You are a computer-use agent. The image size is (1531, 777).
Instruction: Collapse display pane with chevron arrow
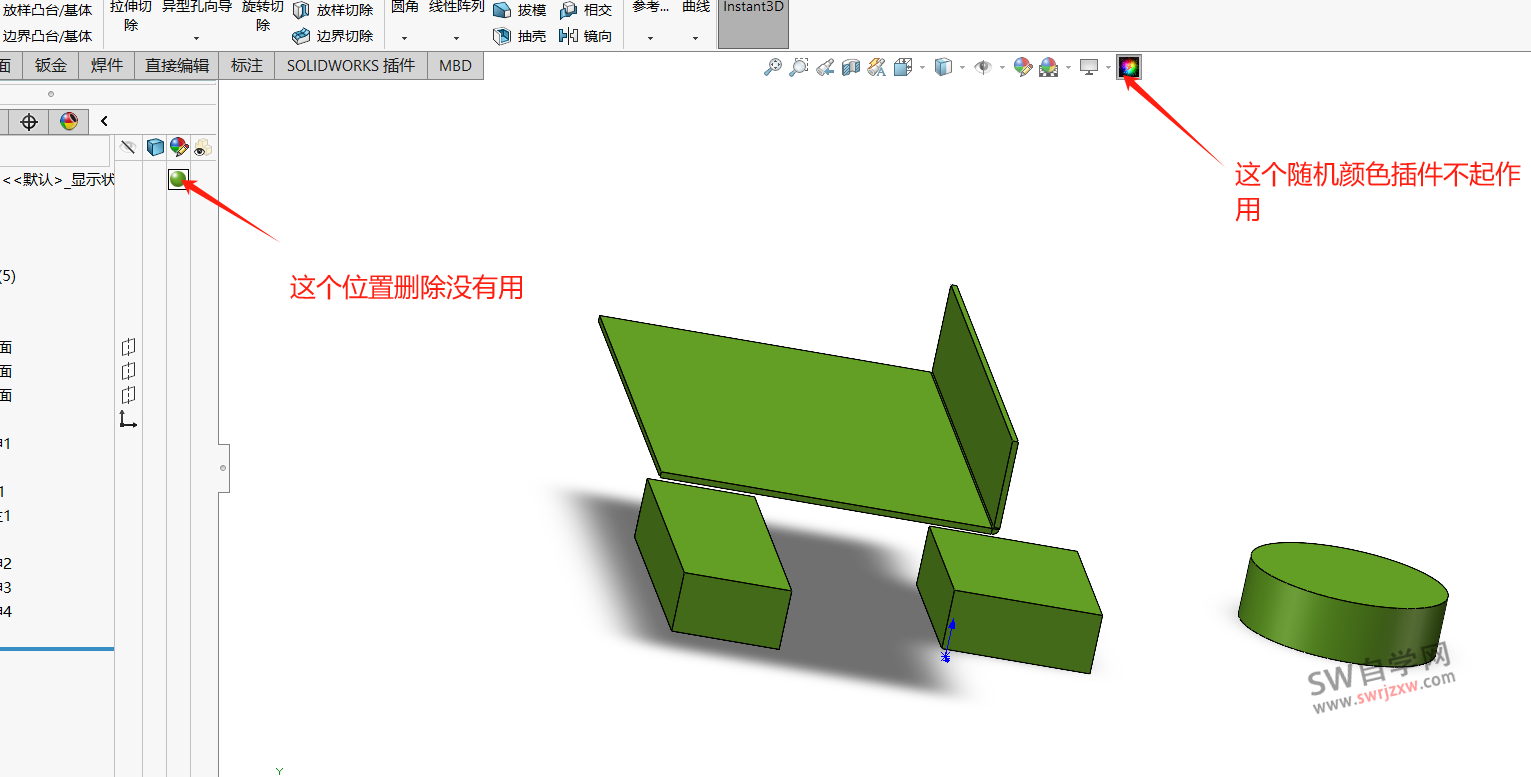[105, 122]
